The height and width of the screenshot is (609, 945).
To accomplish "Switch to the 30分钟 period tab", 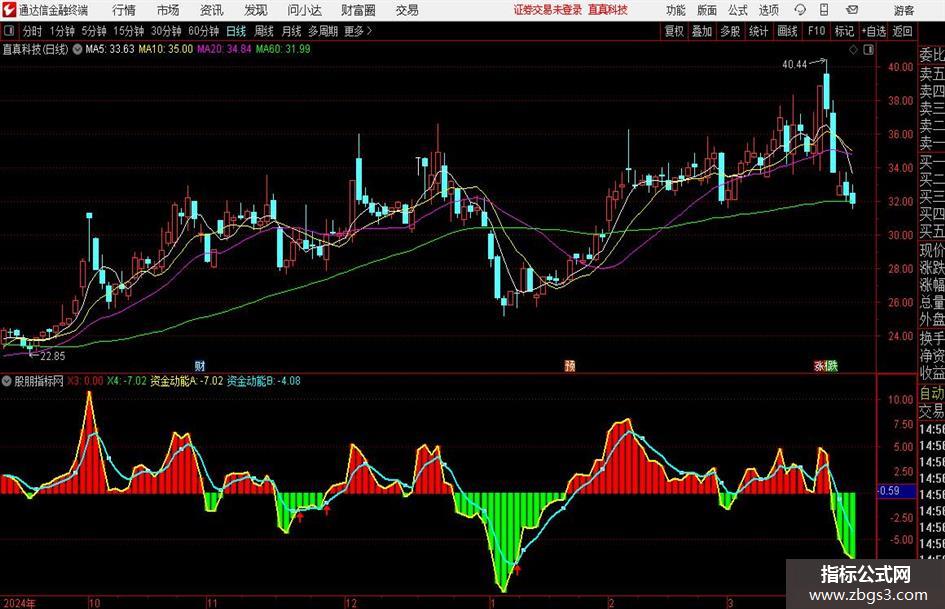I will click(166, 31).
